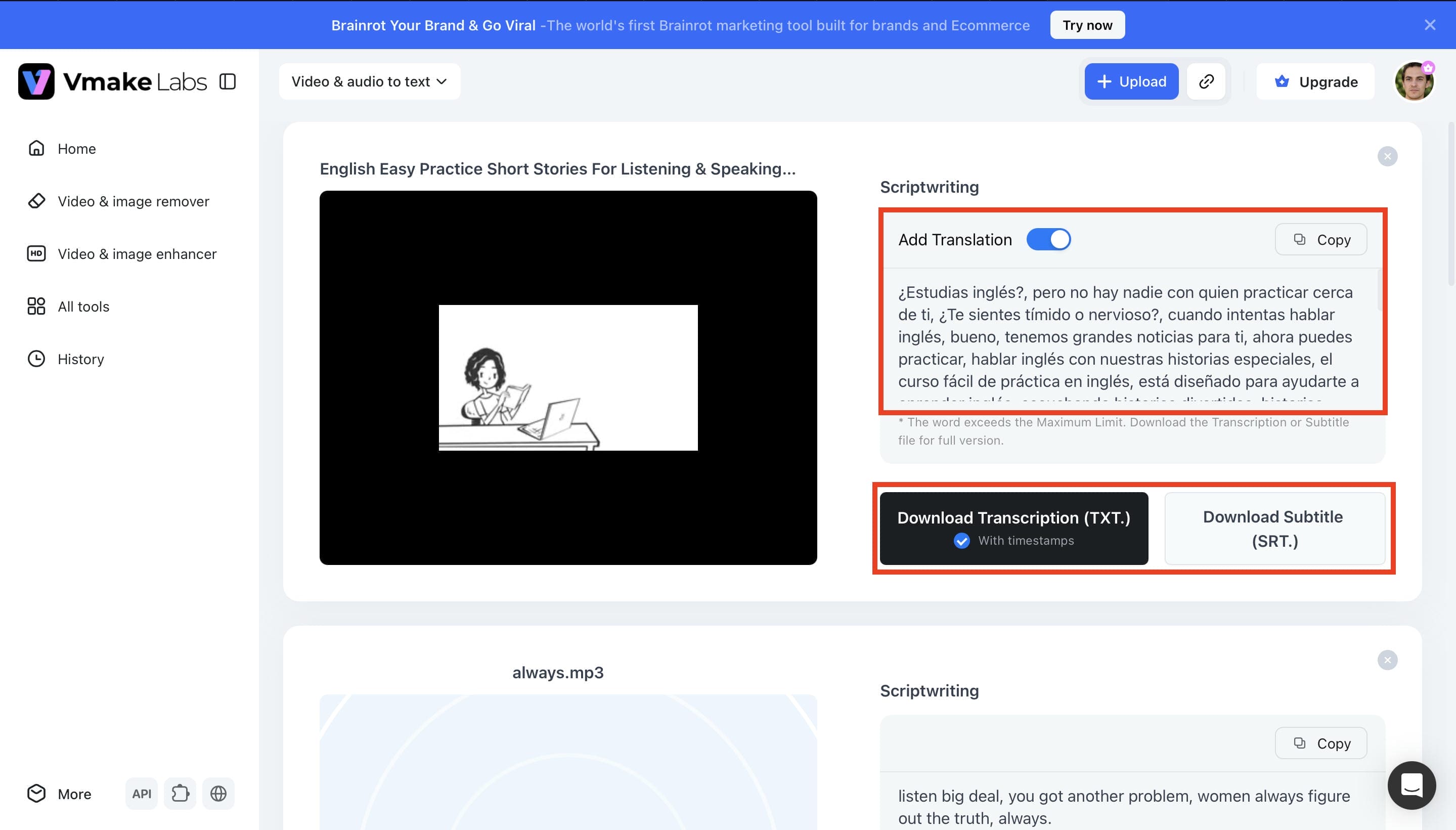Image resolution: width=1456 pixels, height=830 pixels.
Task: Click the Brainrot Your Brand banner text
Action: tap(433, 25)
